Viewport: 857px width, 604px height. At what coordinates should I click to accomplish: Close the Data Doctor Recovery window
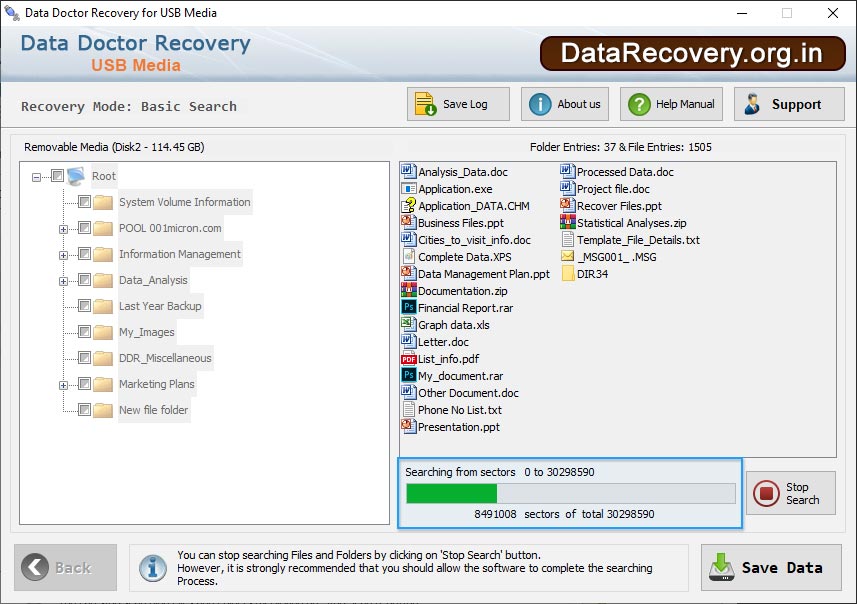pos(832,13)
